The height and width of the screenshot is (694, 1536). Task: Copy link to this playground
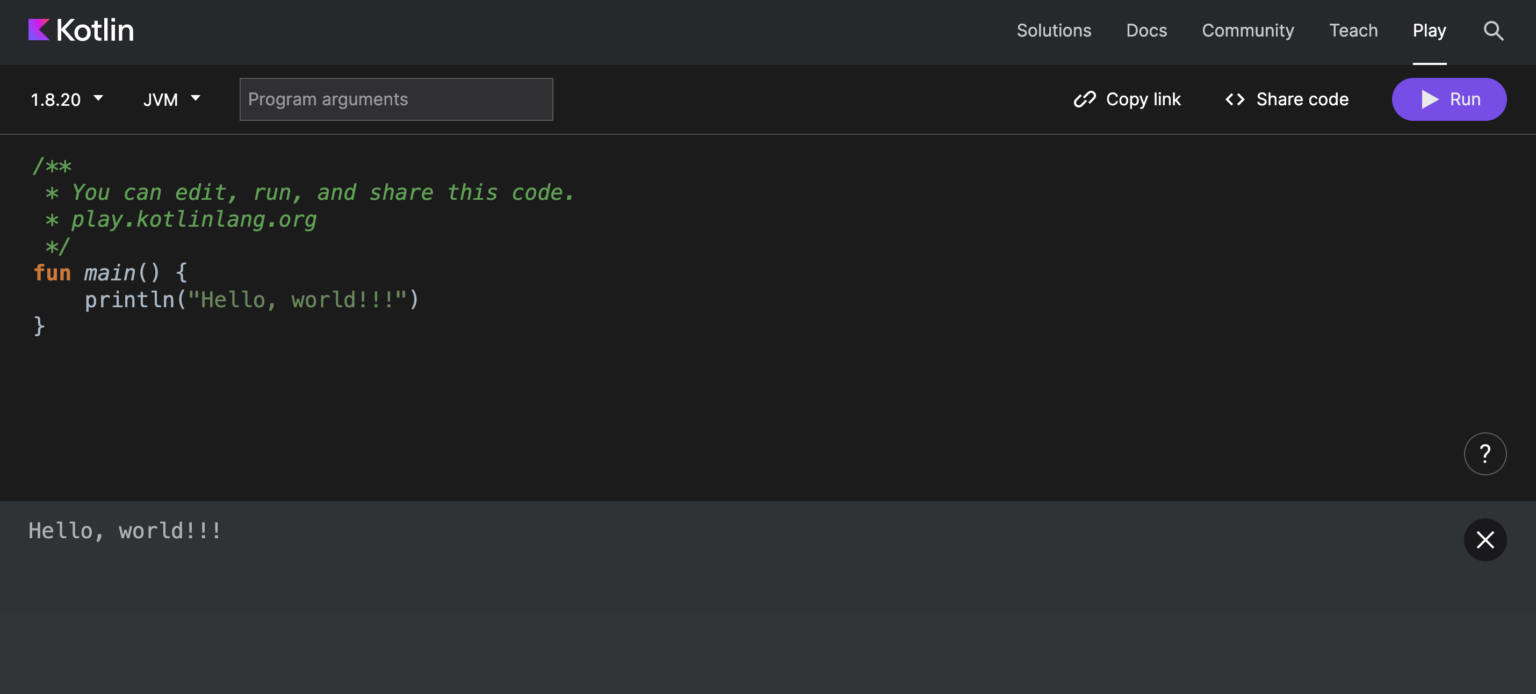[1127, 99]
